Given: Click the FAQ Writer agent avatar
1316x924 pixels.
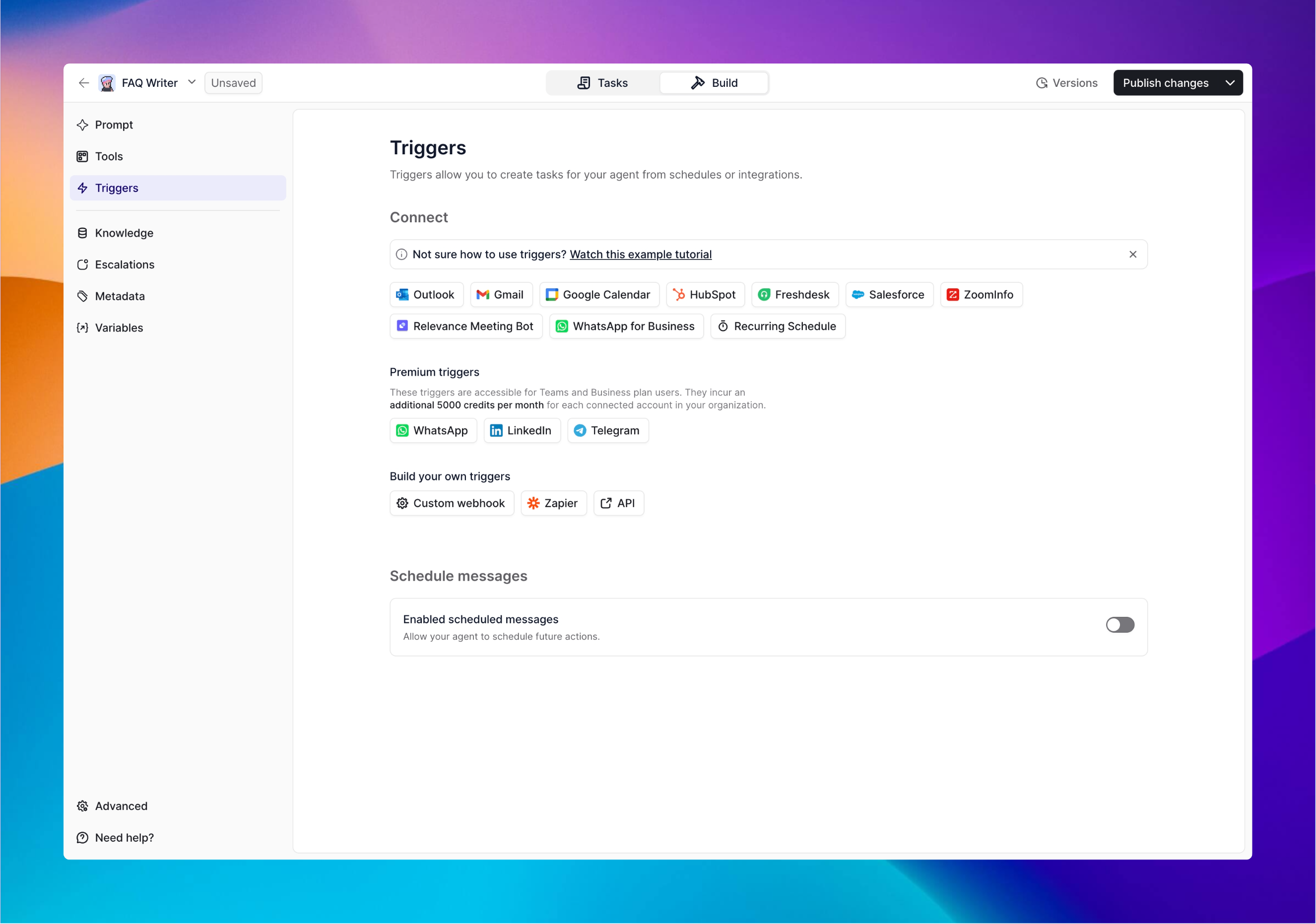Looking at the screenshot, I should (107, 83).
